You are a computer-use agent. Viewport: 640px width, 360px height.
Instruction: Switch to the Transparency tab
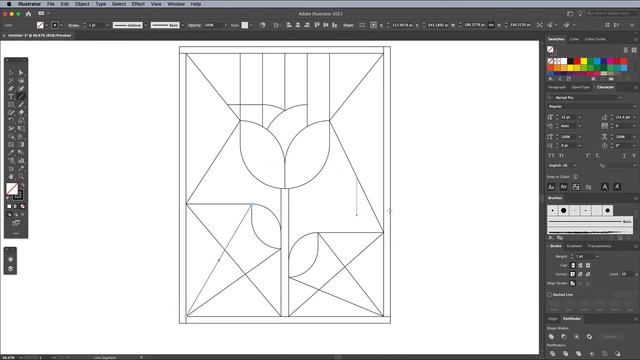point(599,246)
